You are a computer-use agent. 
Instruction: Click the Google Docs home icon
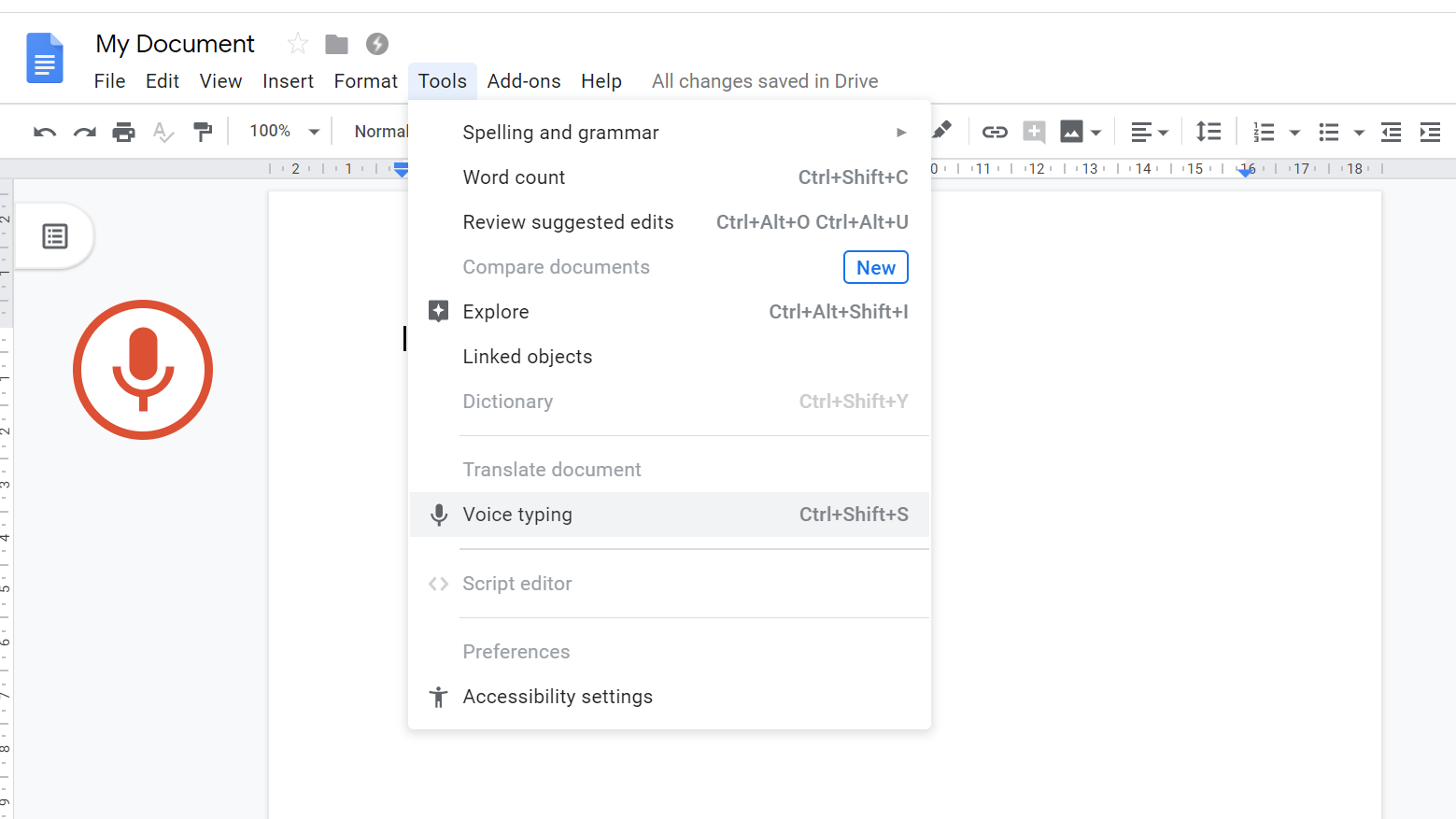tap(45, 58)
